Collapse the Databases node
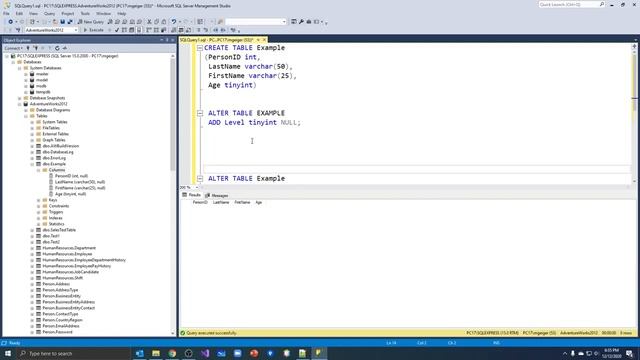This screenshot has height=360, width=640. tap(13, 62)
